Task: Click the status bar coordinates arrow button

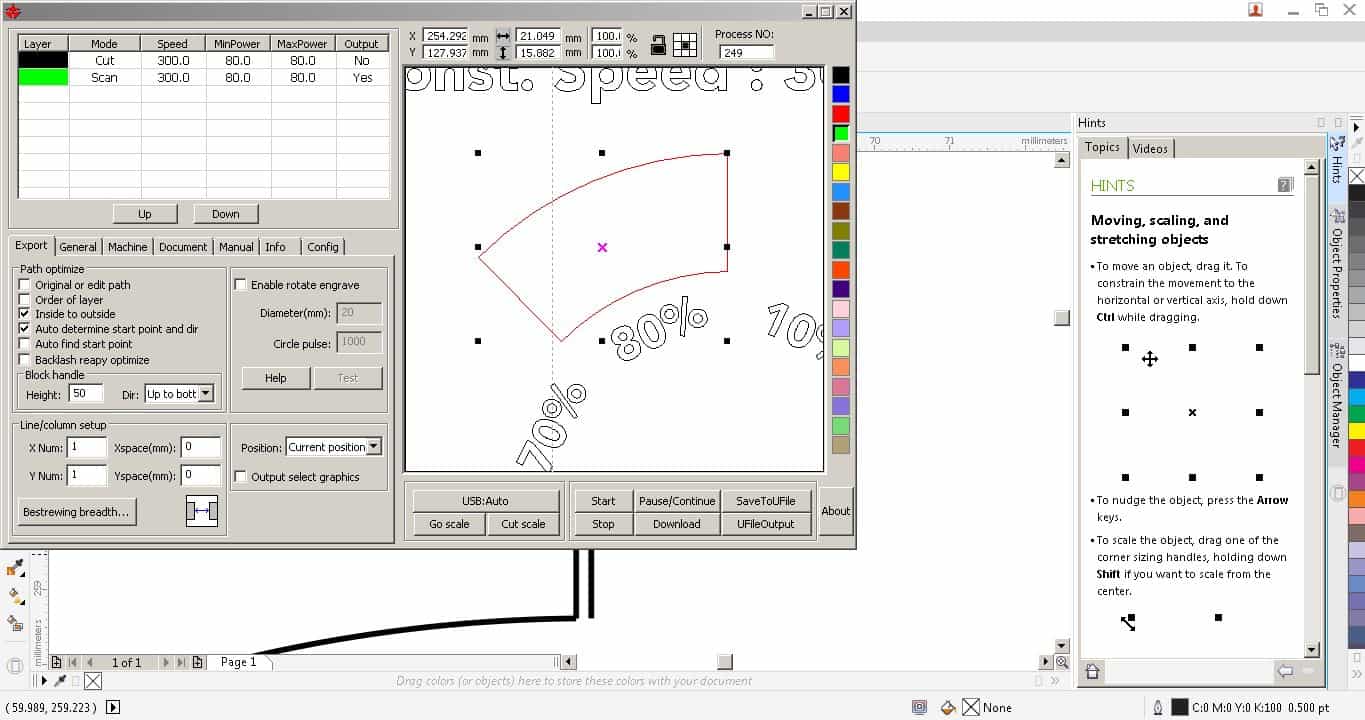Action: pos(112,707)
